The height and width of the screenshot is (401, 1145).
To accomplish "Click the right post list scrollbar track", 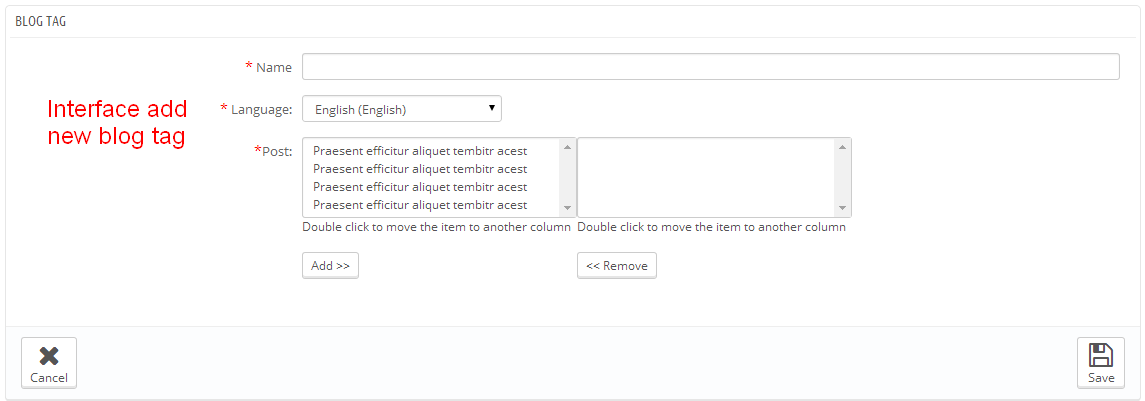I will (843, 178).
